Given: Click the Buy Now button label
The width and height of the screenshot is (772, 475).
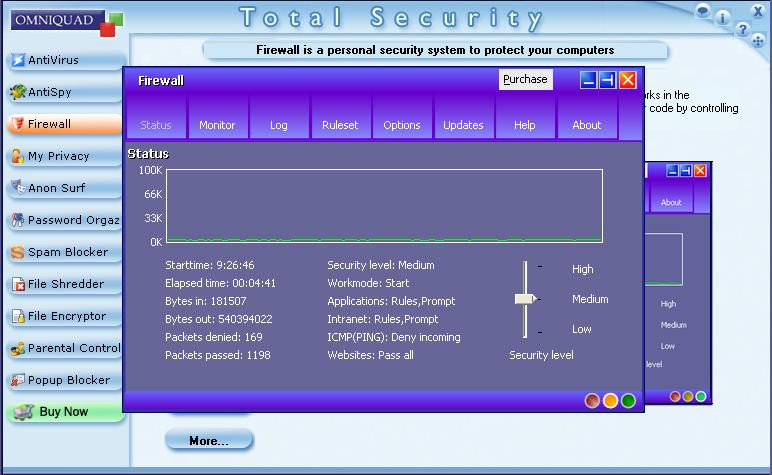Looking at the screenshot, I should [64, 412].
